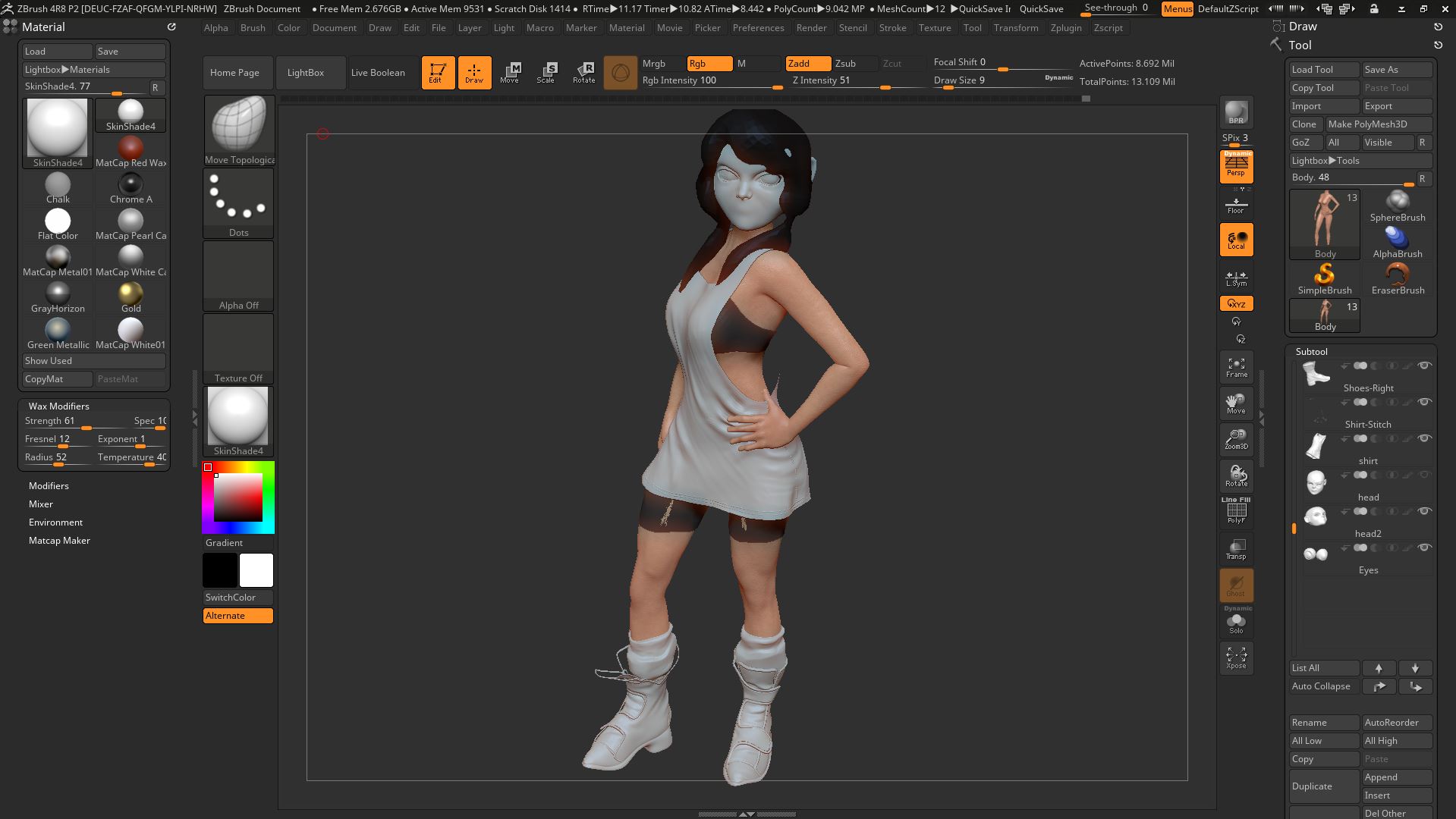
Task: Toggle Local transformations button
Action: [x=1236, y=240]
